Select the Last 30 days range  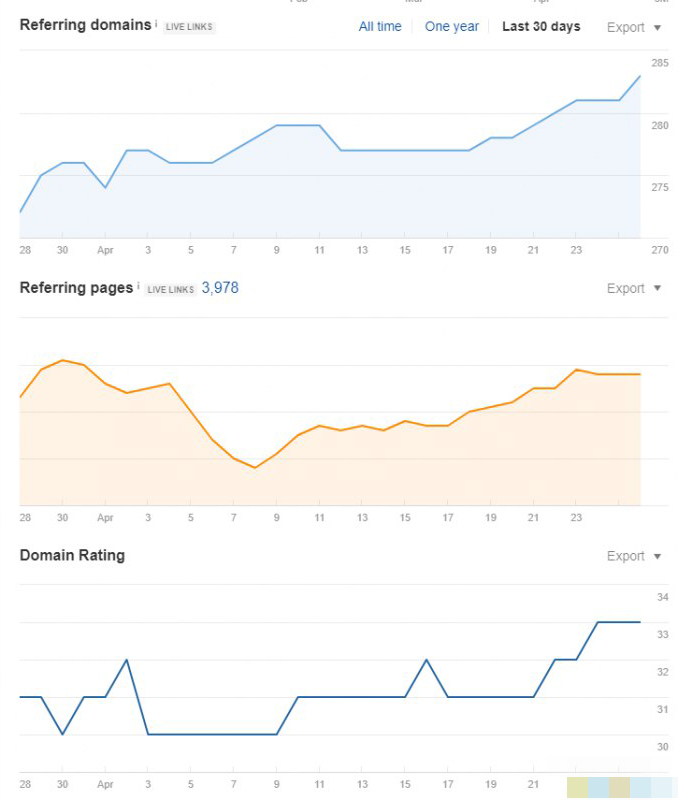(541, 27)
